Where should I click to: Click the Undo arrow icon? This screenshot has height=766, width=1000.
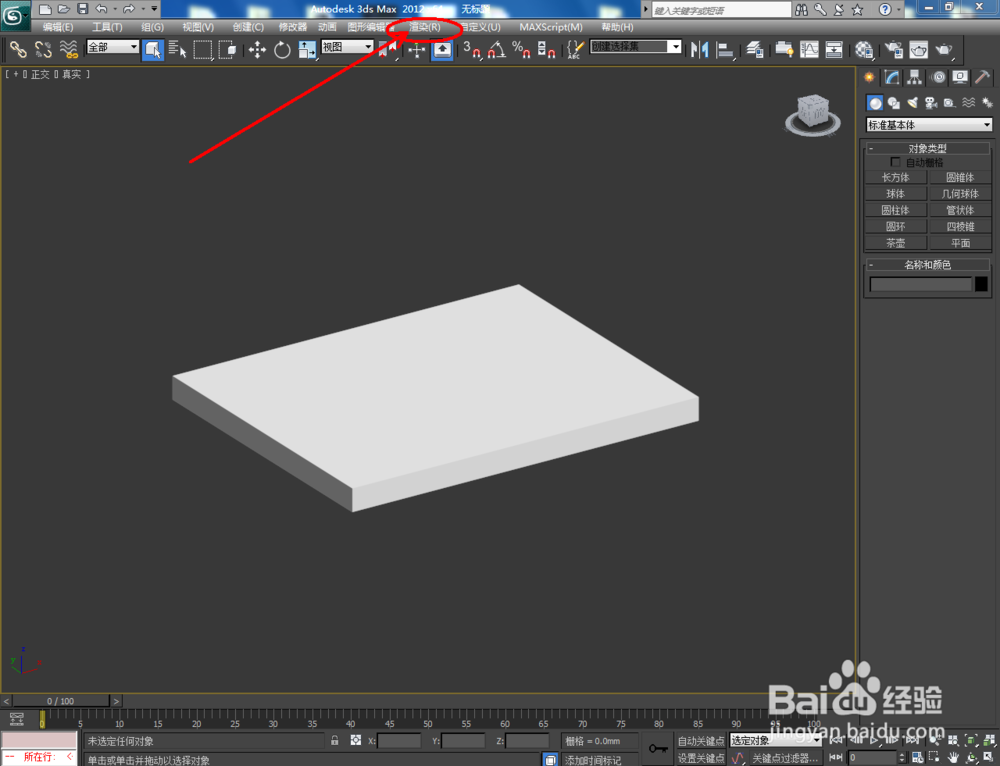[101, 9]
